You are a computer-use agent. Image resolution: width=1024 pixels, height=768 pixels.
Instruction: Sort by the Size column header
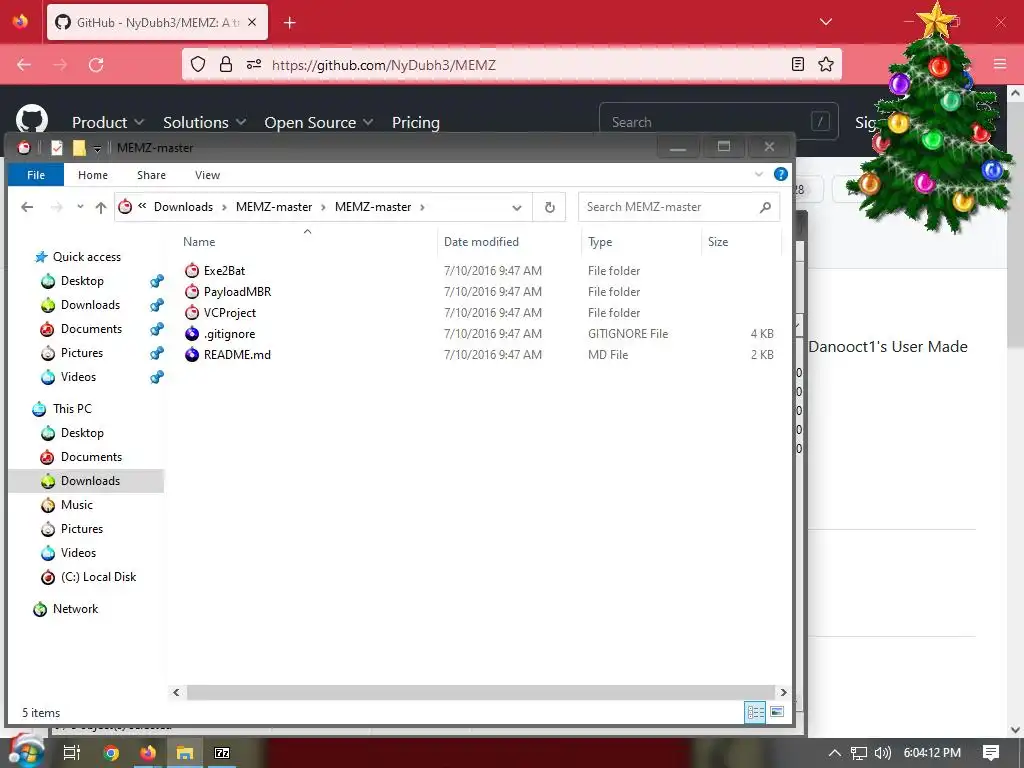(x=741, y=242)
